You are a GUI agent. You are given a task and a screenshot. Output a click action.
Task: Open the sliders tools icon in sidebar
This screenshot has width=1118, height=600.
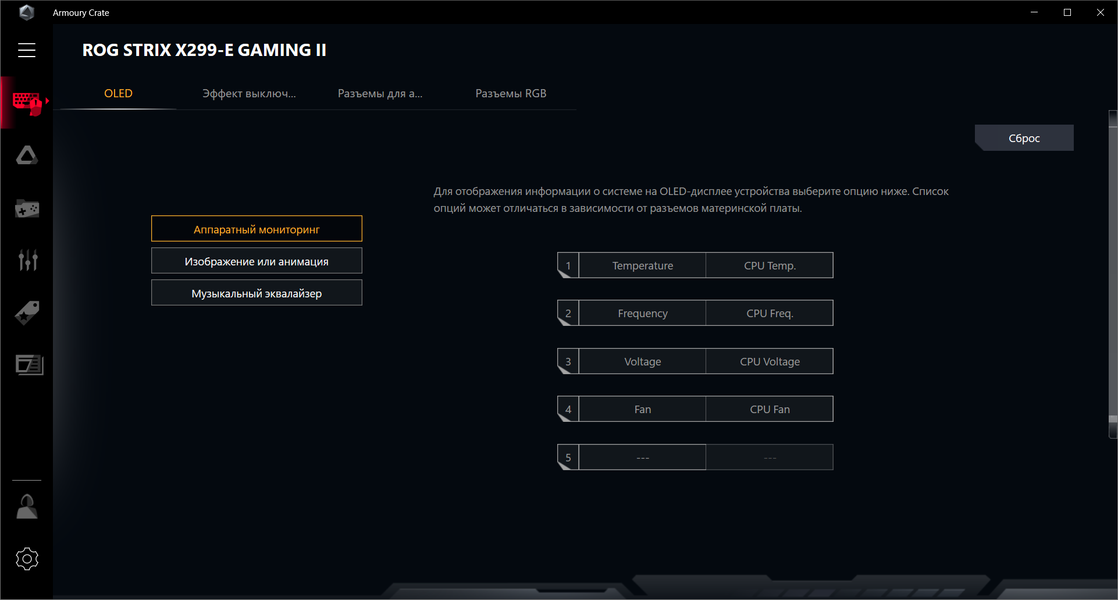[28, 260]
